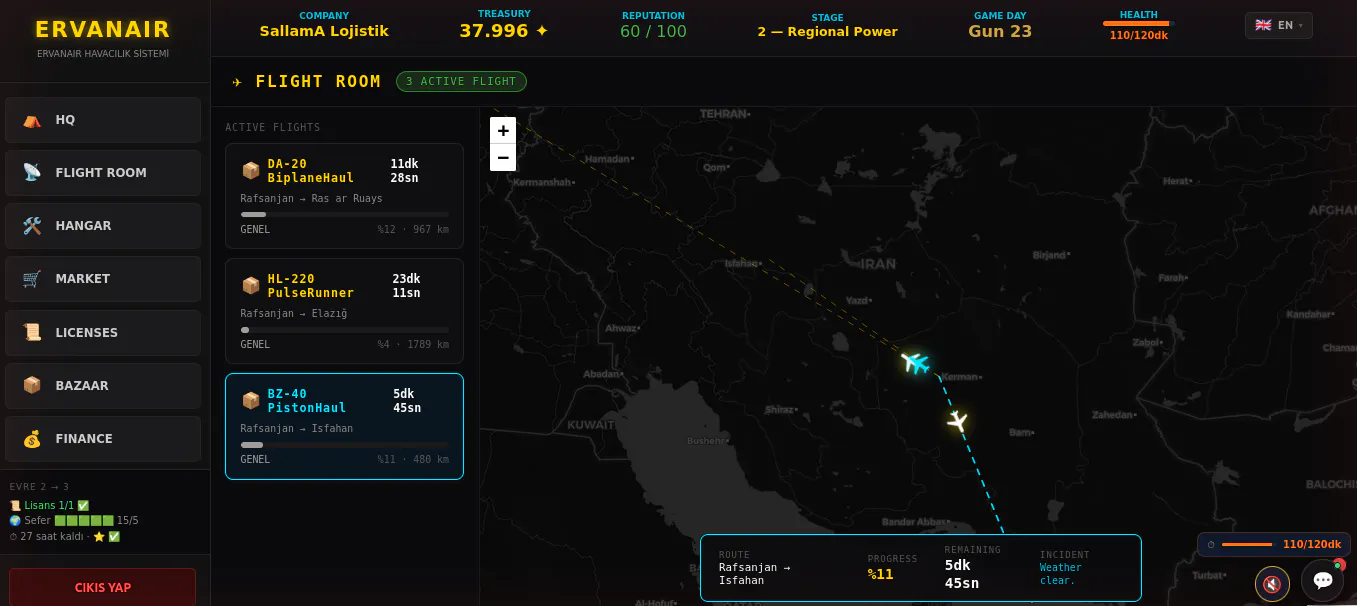This screenshot has width=1357, height=606.
Task: Log out with CIKIS YAP button
Action: (x=103, y=587)
